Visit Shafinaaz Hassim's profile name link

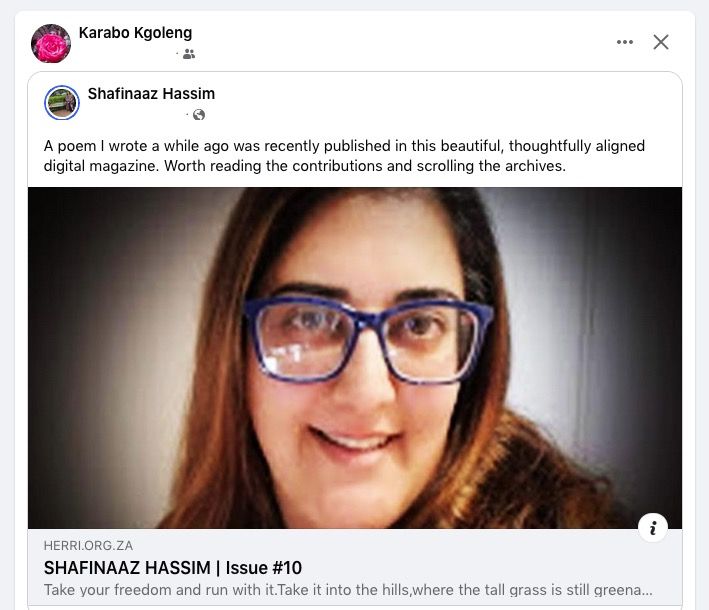coord(151,94)
